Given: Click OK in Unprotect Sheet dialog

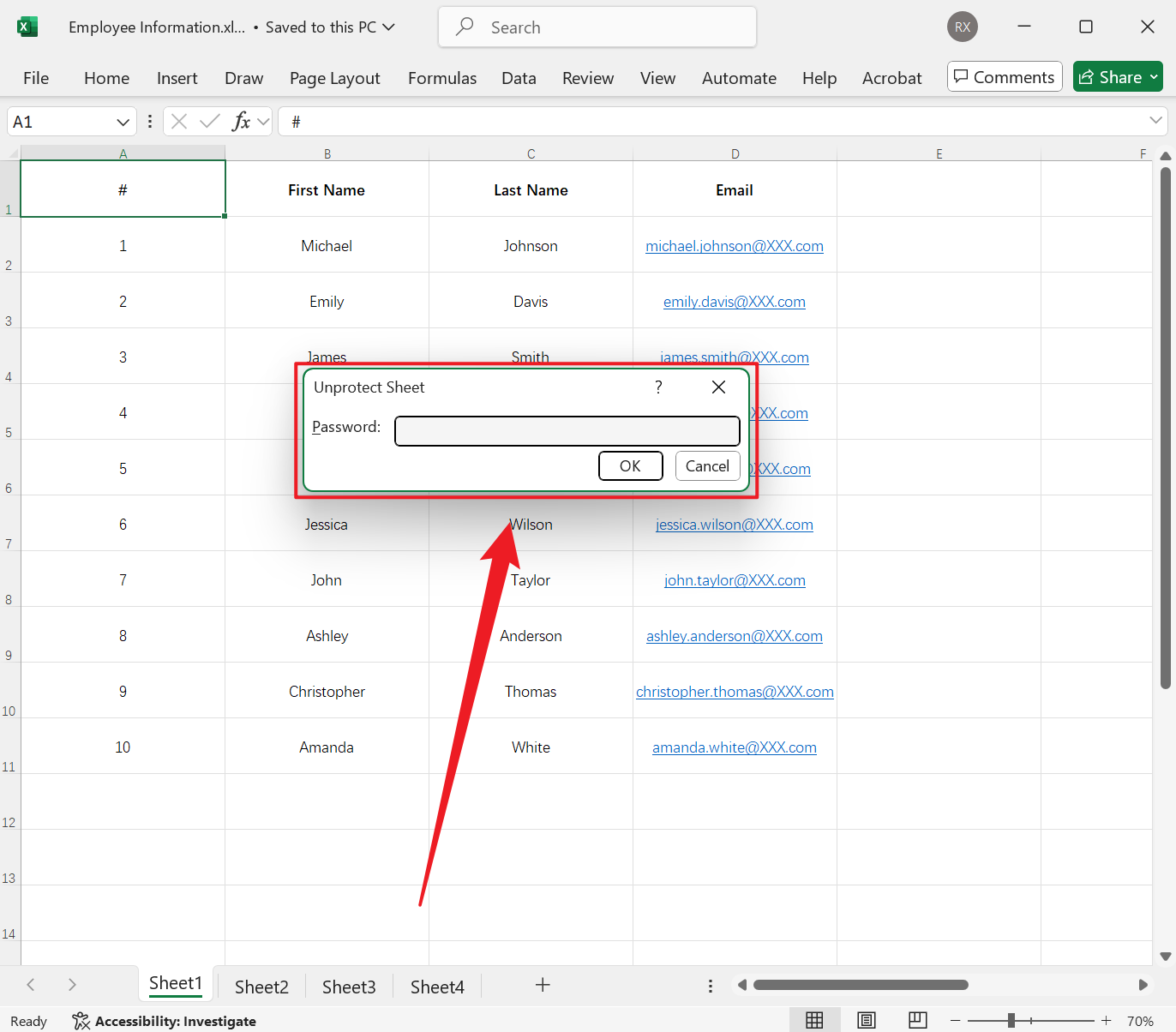Looking at the screenshot, I should point(630,465).
